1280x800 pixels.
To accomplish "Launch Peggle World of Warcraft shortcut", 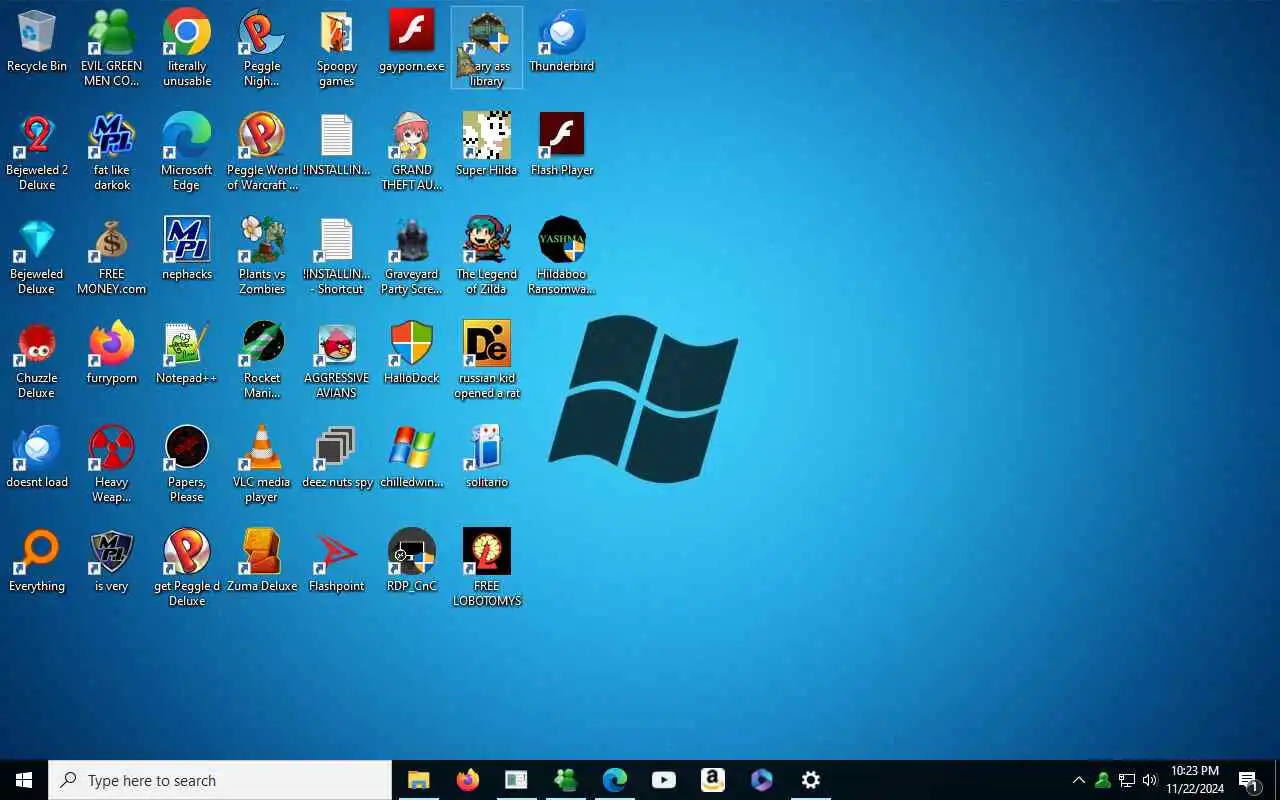I will [262, 152].
